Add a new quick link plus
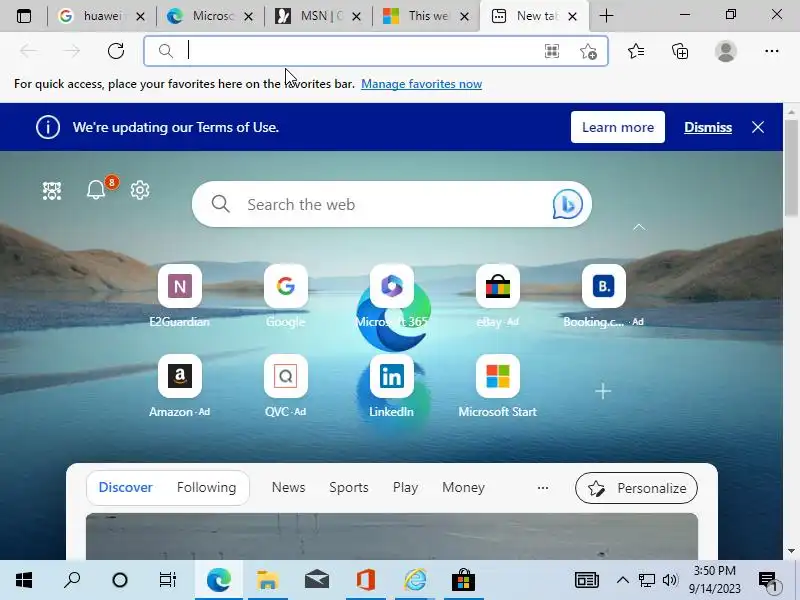Screen dimensions: 800x600 tap(603, 391)
